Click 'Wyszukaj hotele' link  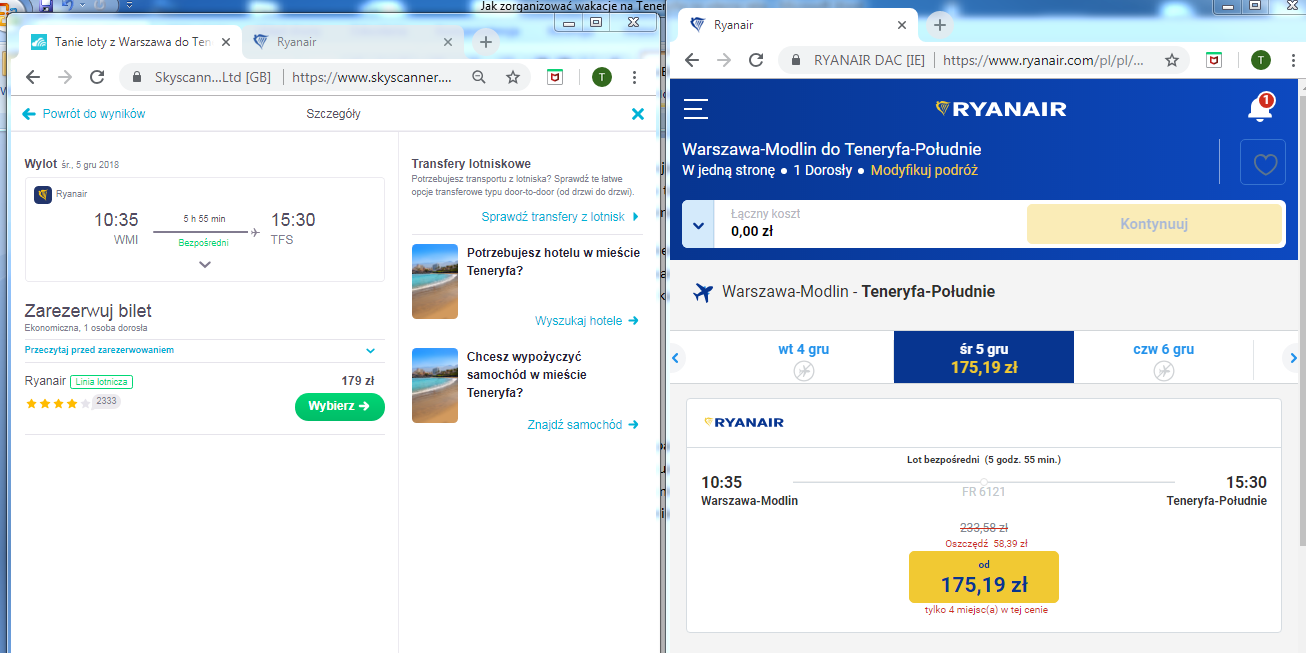coord(587,321)
